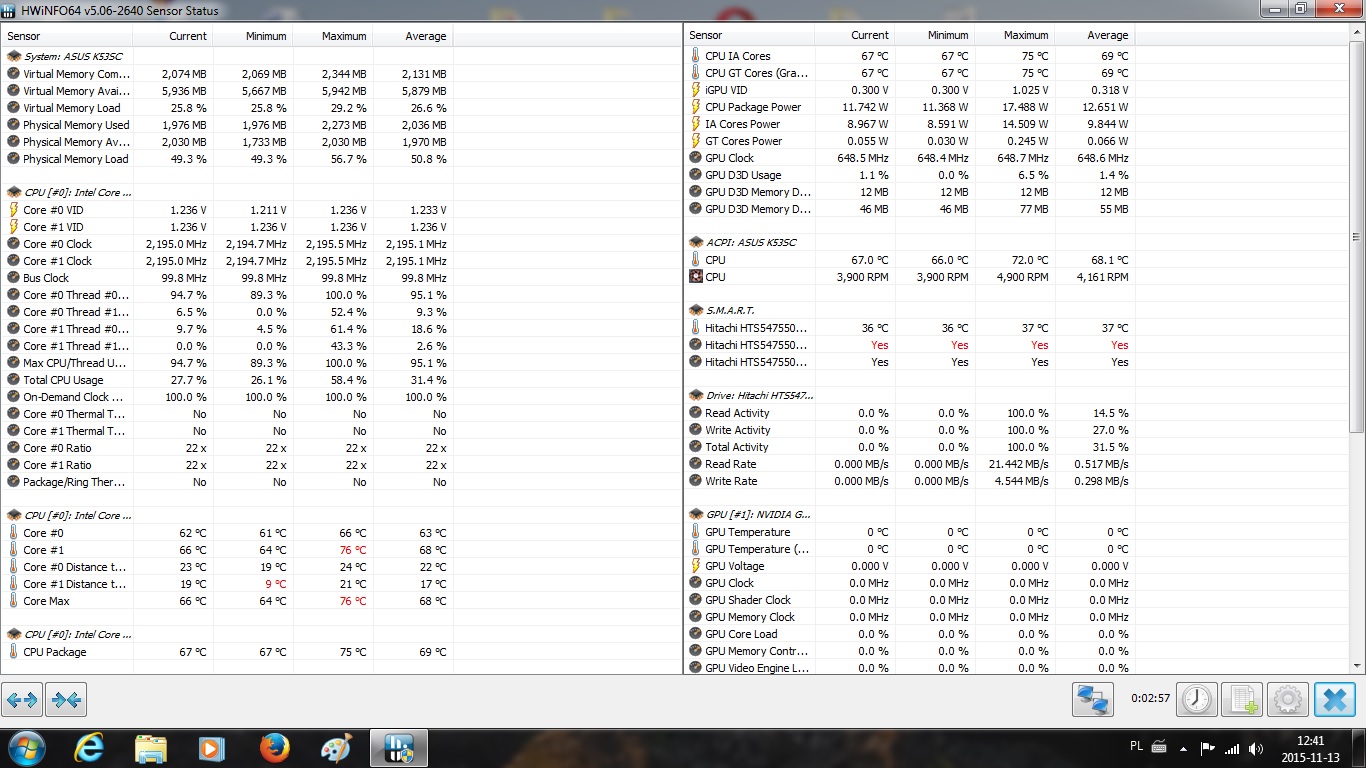Click the Minimum column header in right pane
The image size is (1366, 768).
click(935, 35)
